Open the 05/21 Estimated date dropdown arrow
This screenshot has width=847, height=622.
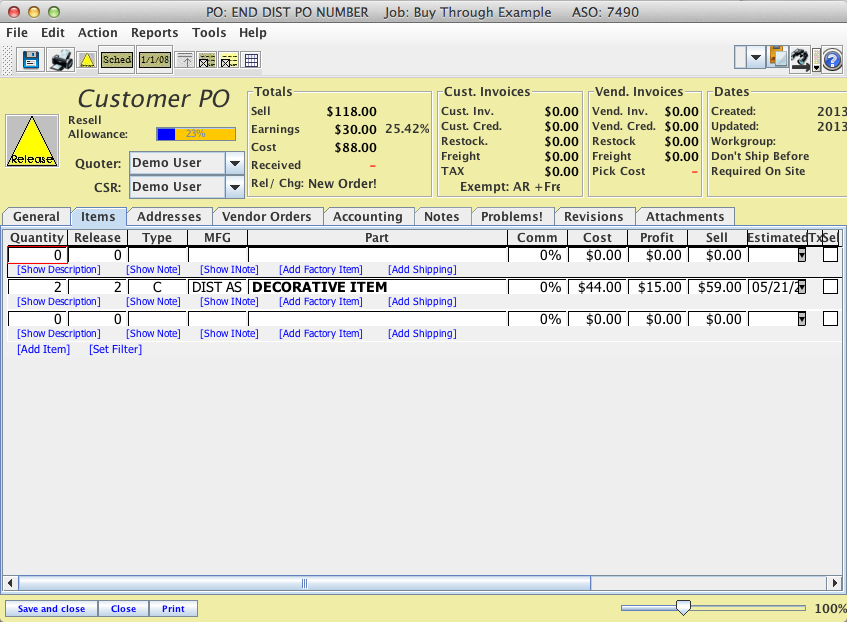tap(802, 287)
